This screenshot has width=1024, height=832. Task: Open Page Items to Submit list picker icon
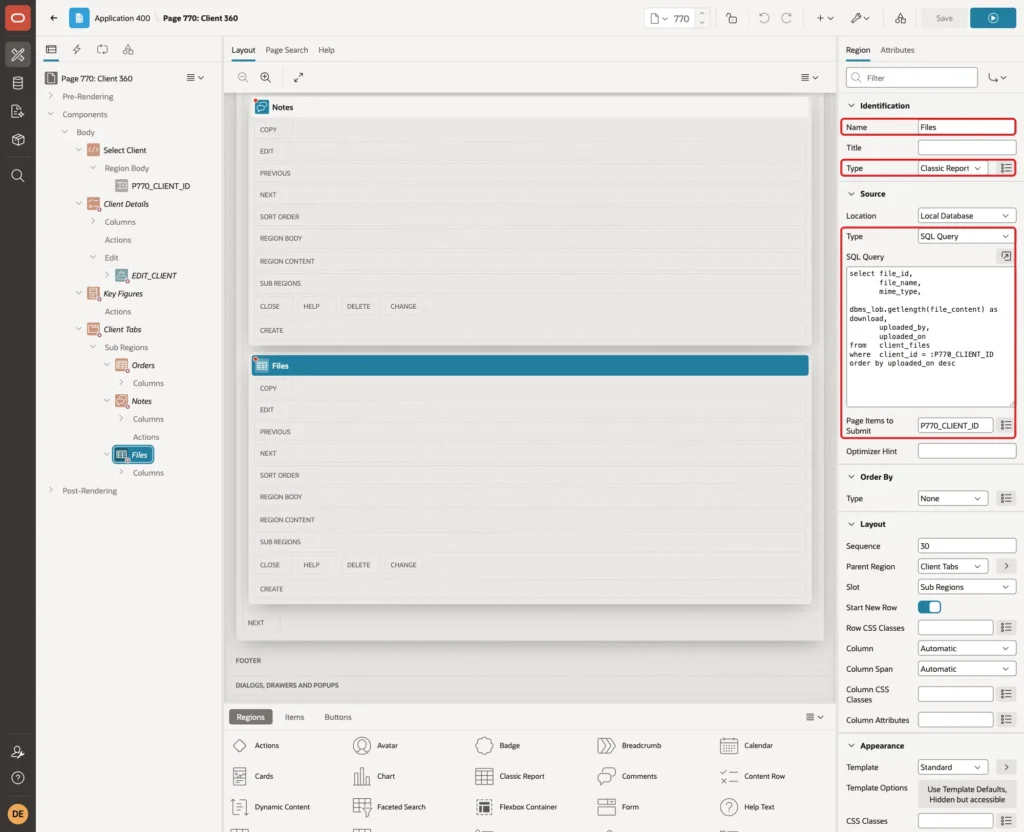(1006, 425)
